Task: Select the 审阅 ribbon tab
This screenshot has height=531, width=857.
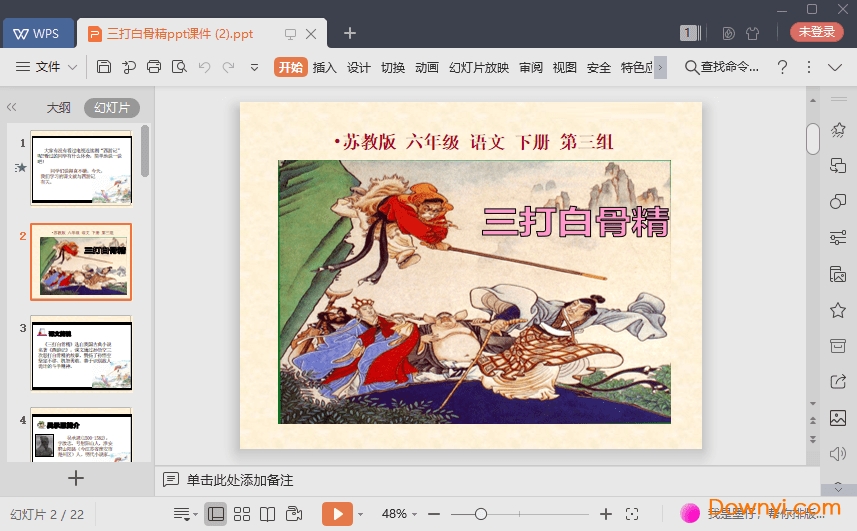Action: [531, 67]
